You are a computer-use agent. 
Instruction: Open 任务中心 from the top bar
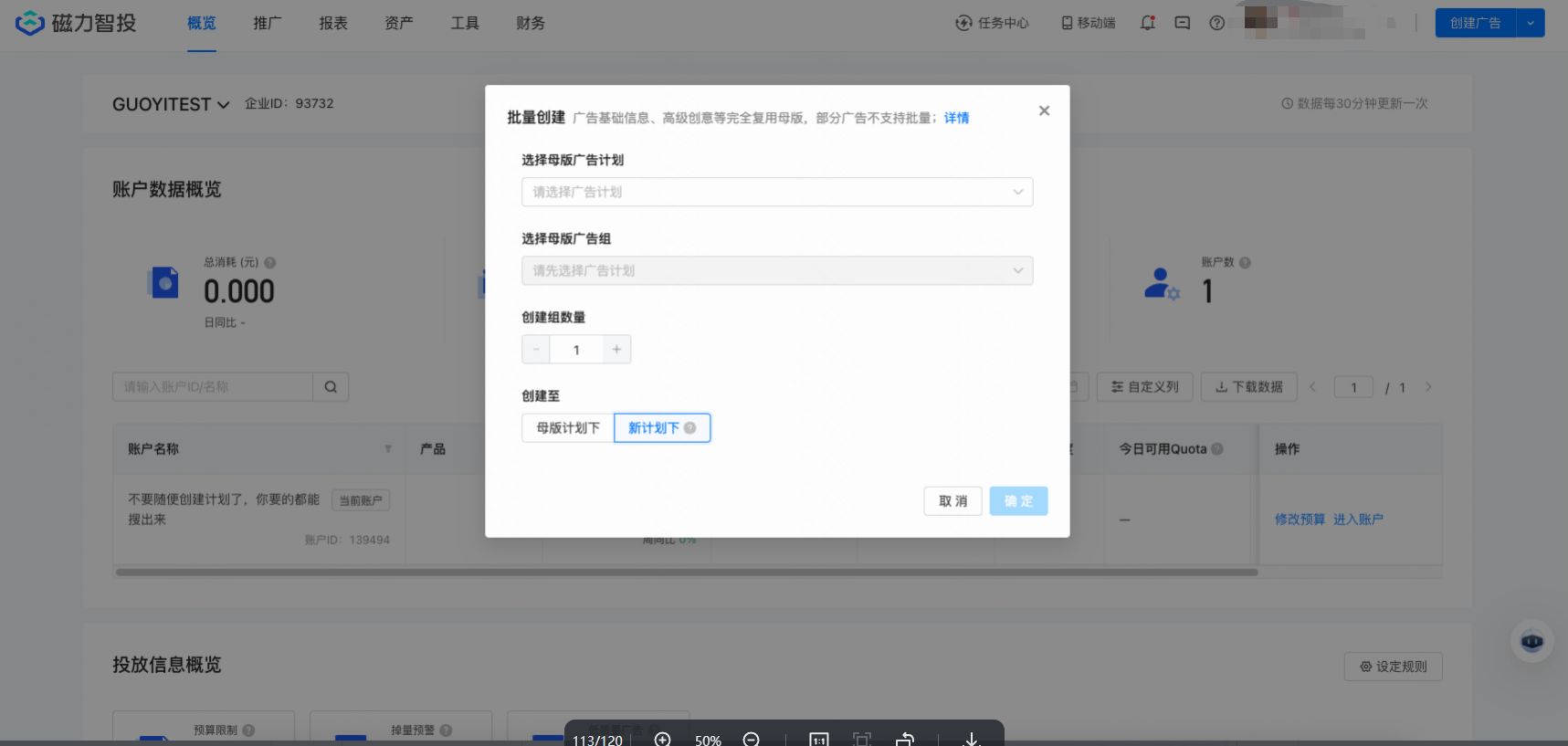992,24
